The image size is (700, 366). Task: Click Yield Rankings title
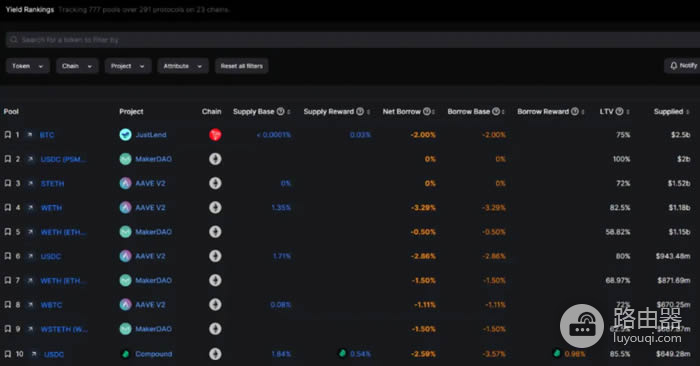click(x=30, y=9)
